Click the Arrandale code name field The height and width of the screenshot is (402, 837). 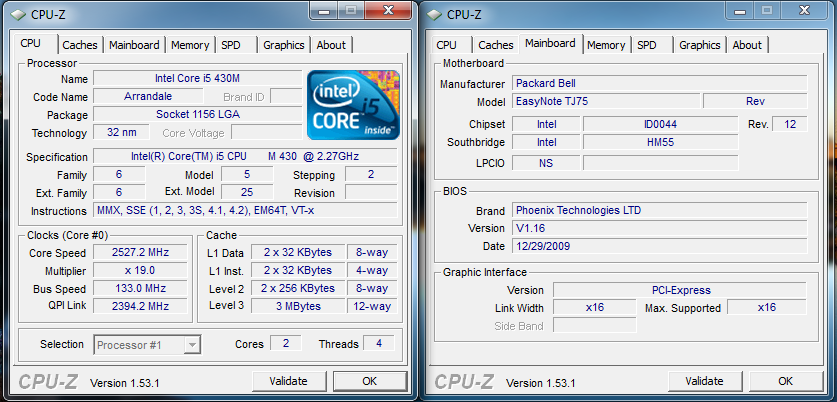pyautogui.click(x=148, y=97)
